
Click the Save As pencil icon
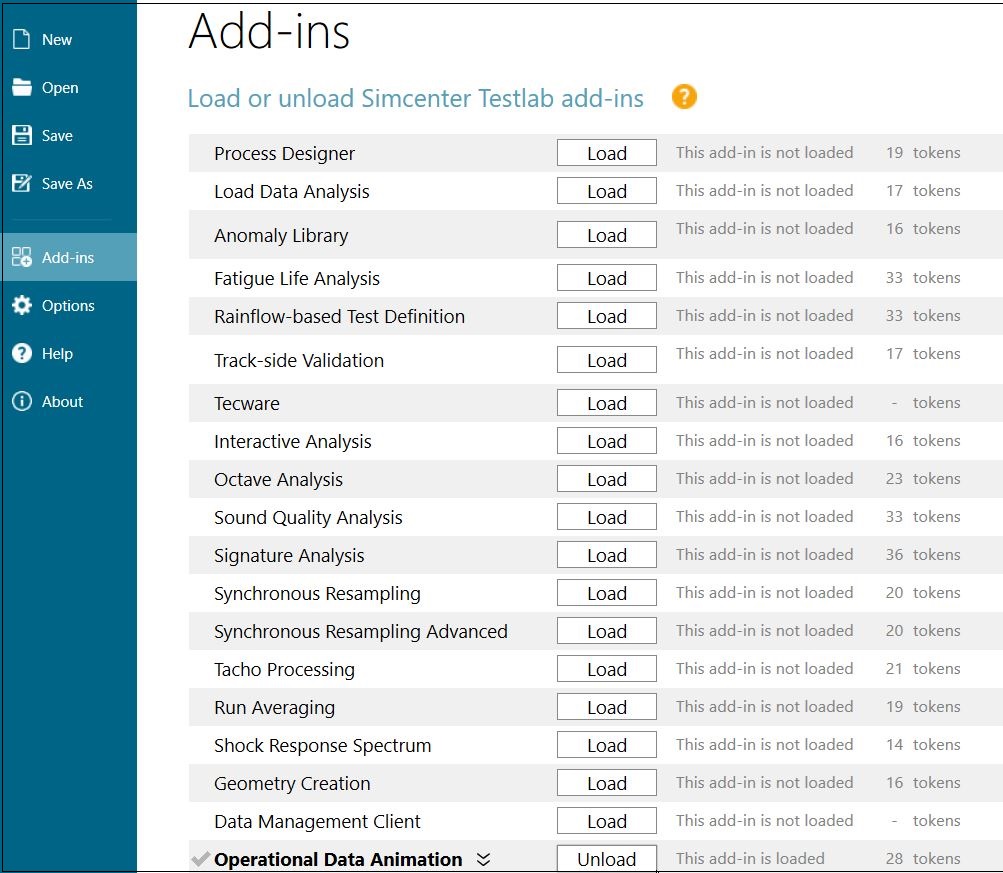tap(22, 184)
